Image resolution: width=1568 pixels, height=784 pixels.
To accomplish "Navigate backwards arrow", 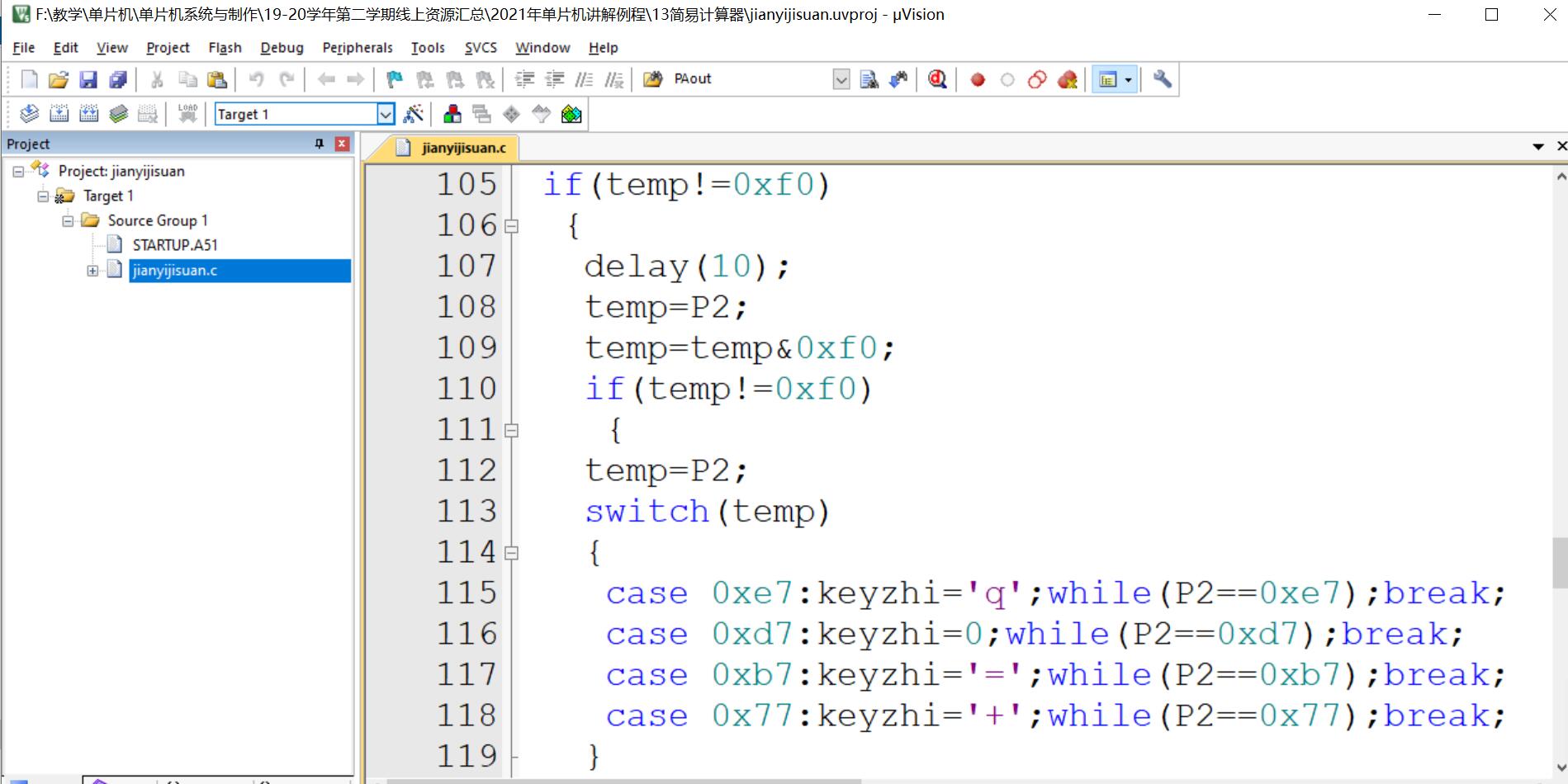I will pos(326,79).
